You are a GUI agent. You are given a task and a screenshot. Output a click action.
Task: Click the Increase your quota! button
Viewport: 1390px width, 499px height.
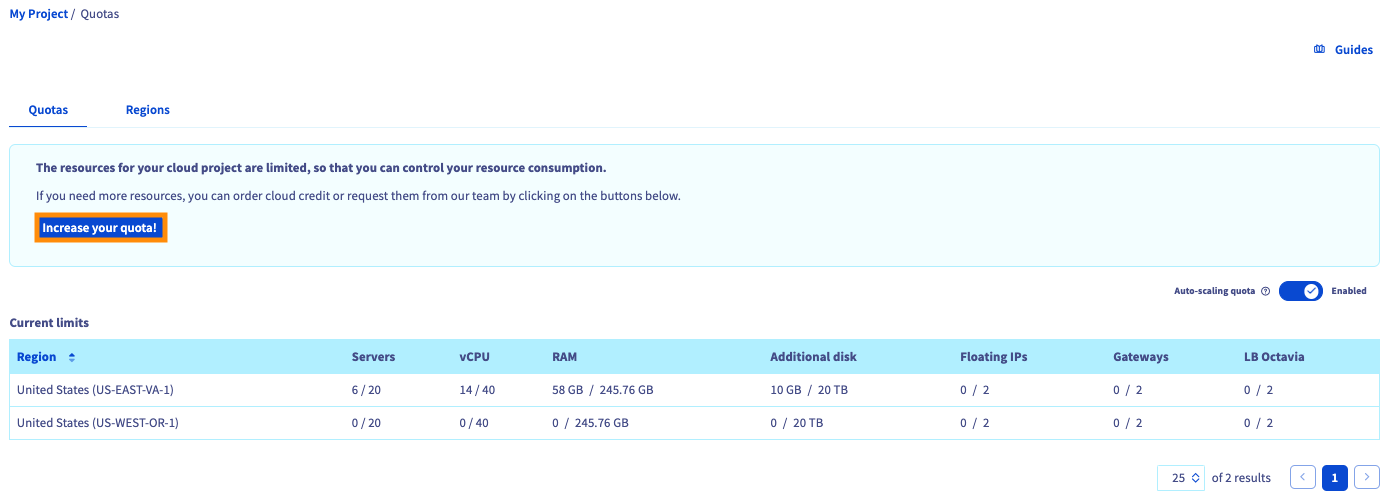[100, 228]
